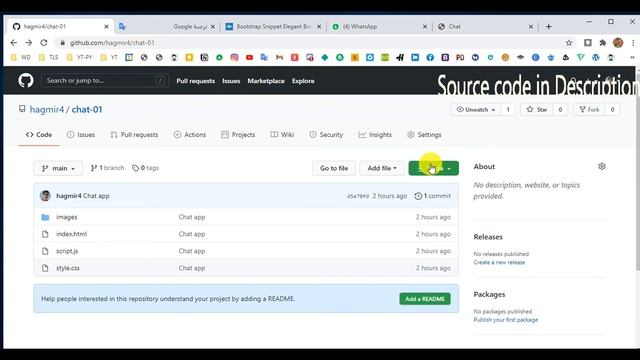Open a new browser tab

click(x=549, y=27)
